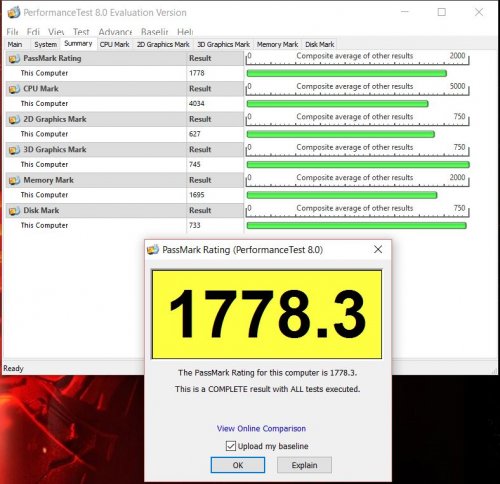Select the Summary tab

point(78,44)
